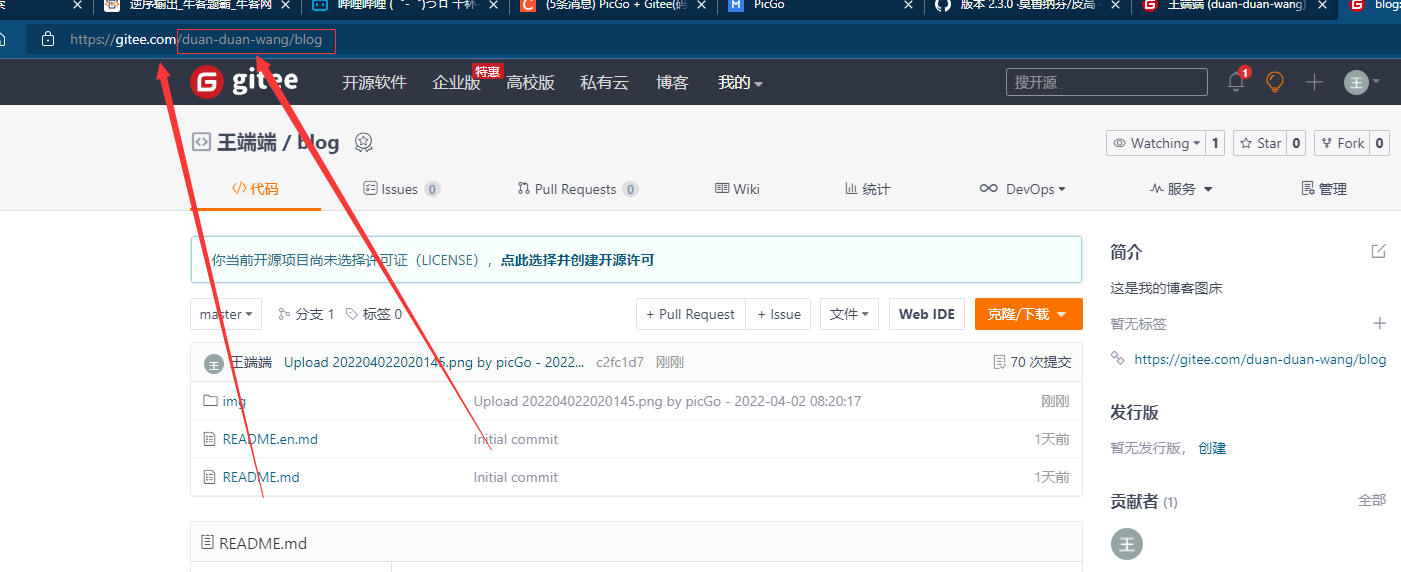Click the badge icon next to blog title

click(x=364, y=142)
